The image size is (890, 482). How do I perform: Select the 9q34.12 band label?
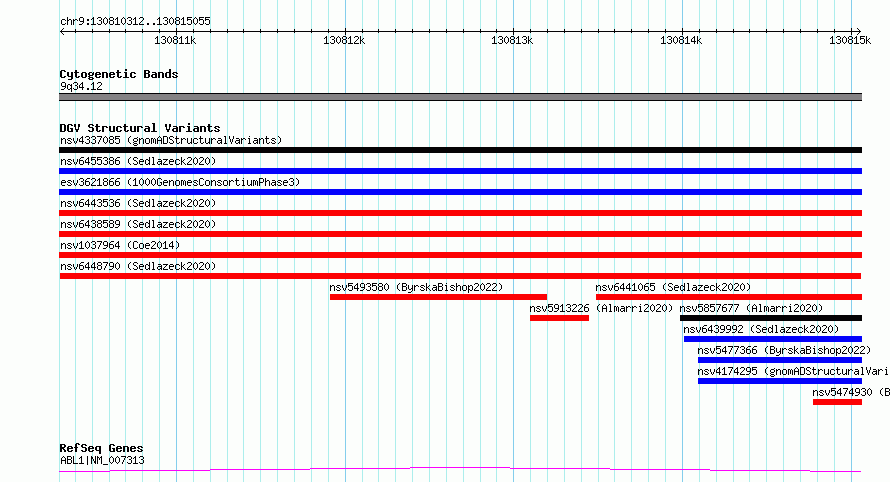pyautogui.click(x=81, y=86)
